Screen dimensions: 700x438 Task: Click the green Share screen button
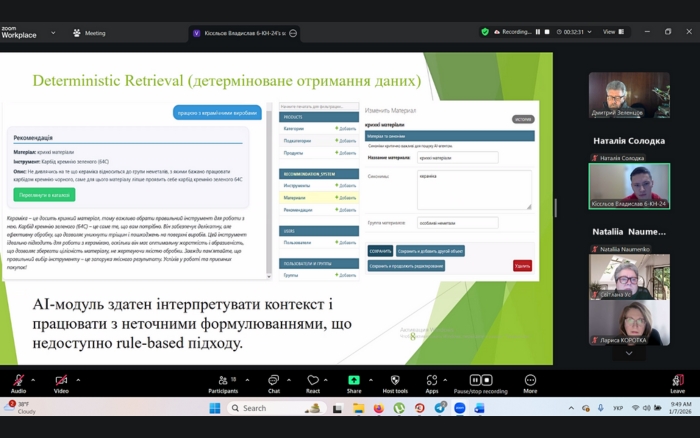coord(354,380)
